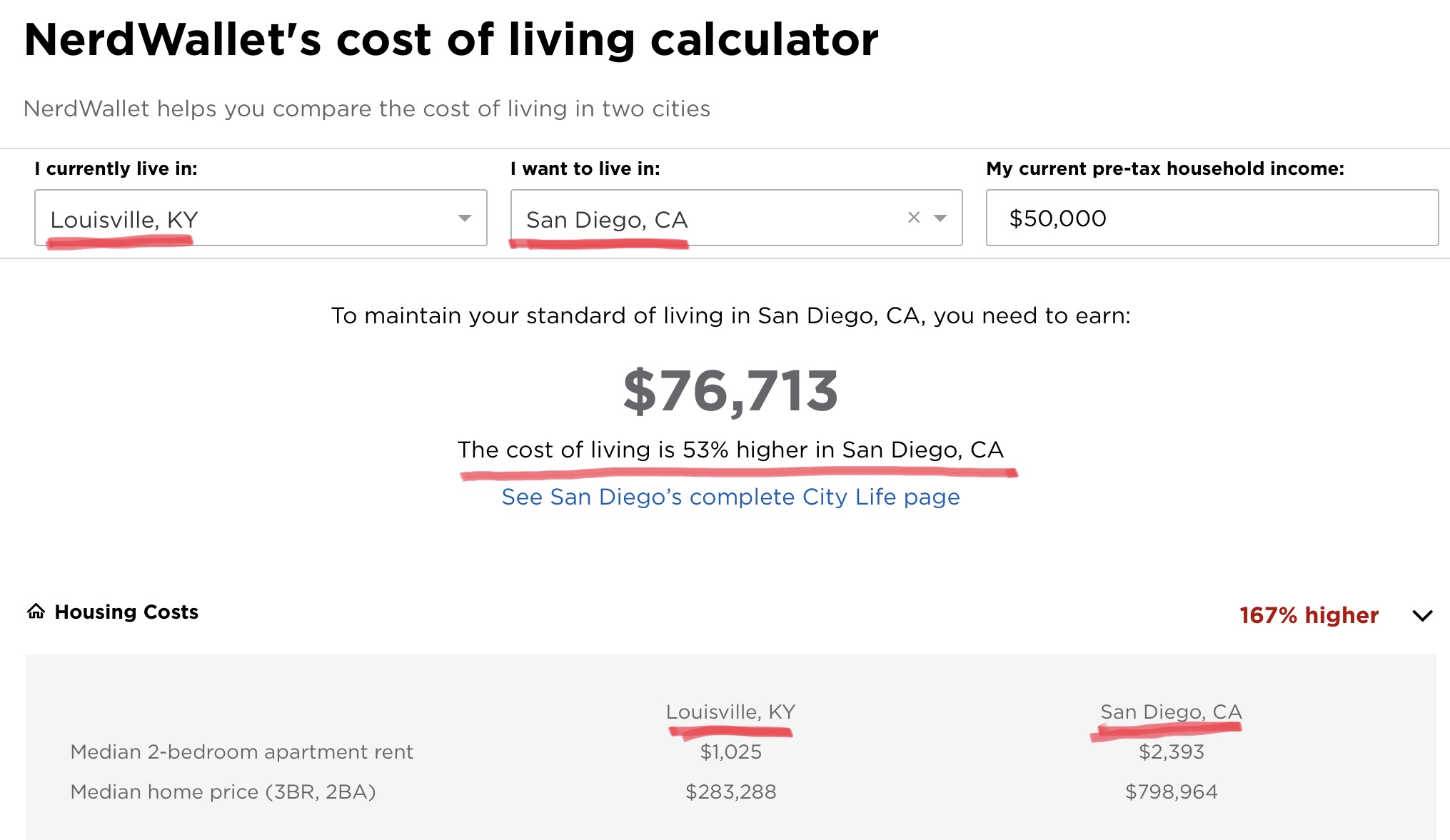The image size is (1450, 840).
Task: Click the $76,713 required income figure
Action: click(730, 391)
